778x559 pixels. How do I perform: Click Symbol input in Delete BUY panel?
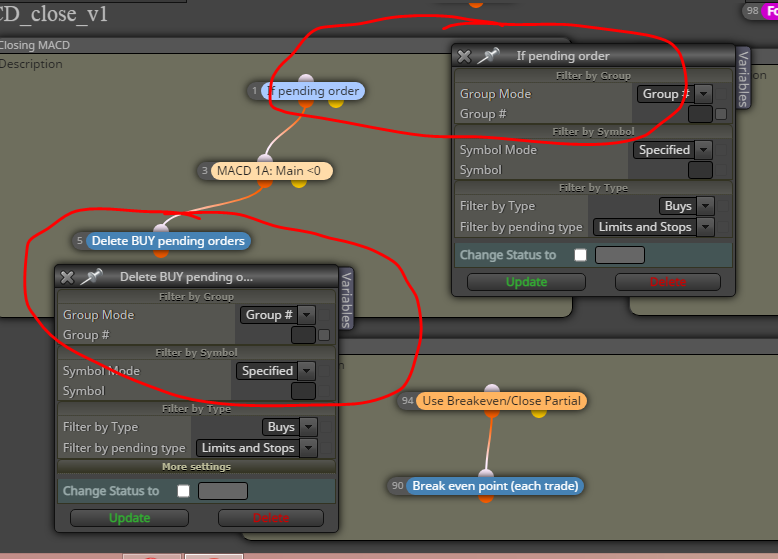pos(303,391)
